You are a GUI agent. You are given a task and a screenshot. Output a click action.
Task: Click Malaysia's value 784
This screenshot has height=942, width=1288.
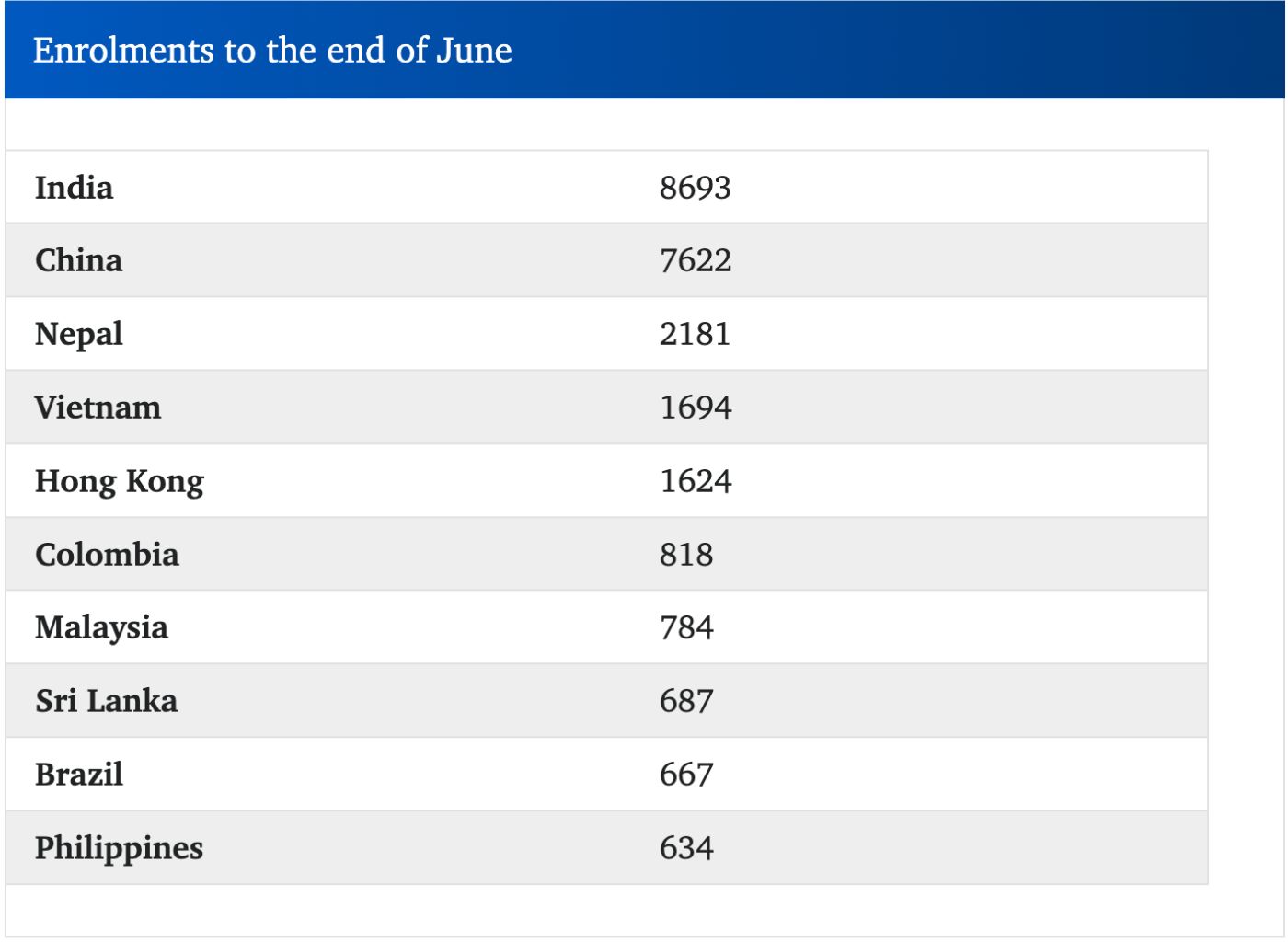coord(685,627)
